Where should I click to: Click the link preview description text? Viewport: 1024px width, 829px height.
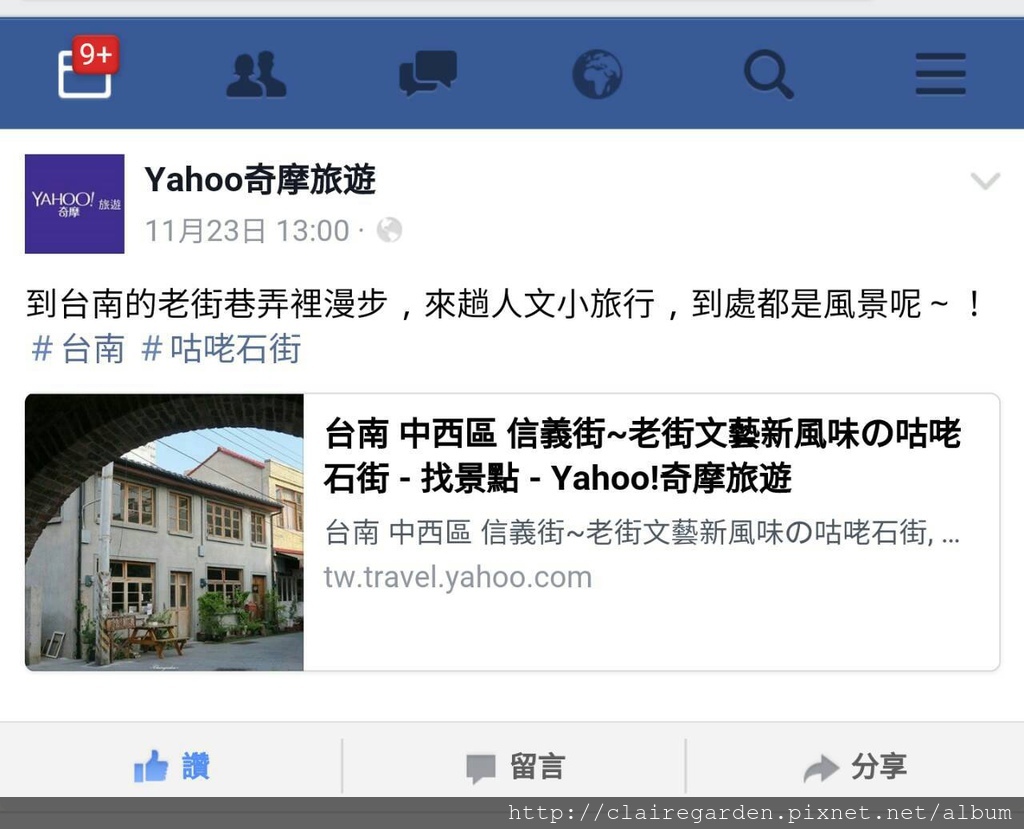[642, 532]
